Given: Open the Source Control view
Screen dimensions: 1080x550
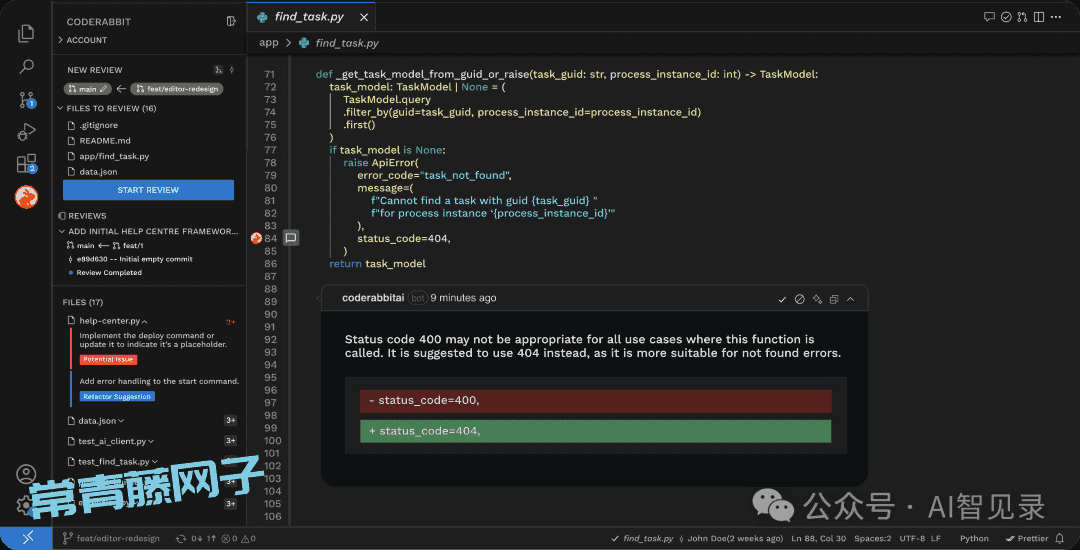Looking at the screenshot, I should (x=26, y=99).
